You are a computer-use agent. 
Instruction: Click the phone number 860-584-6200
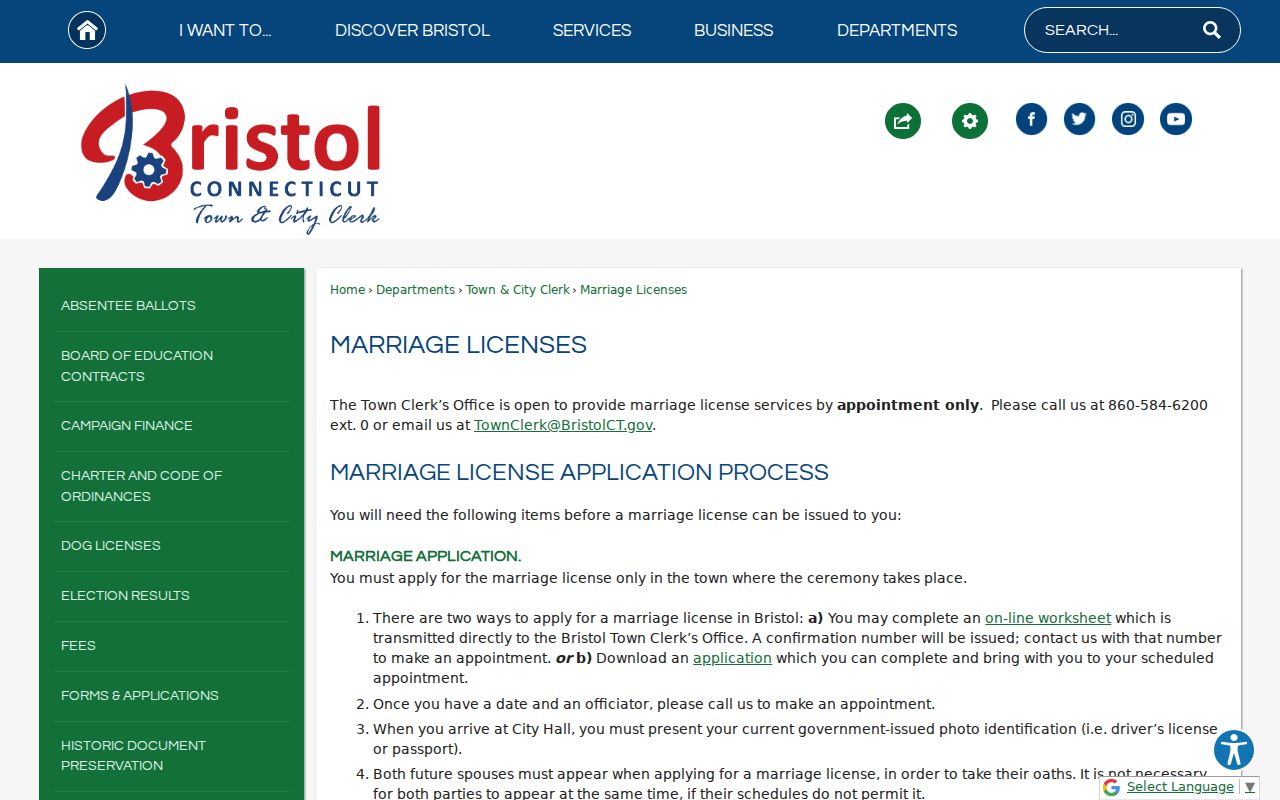click(1158, 405)
